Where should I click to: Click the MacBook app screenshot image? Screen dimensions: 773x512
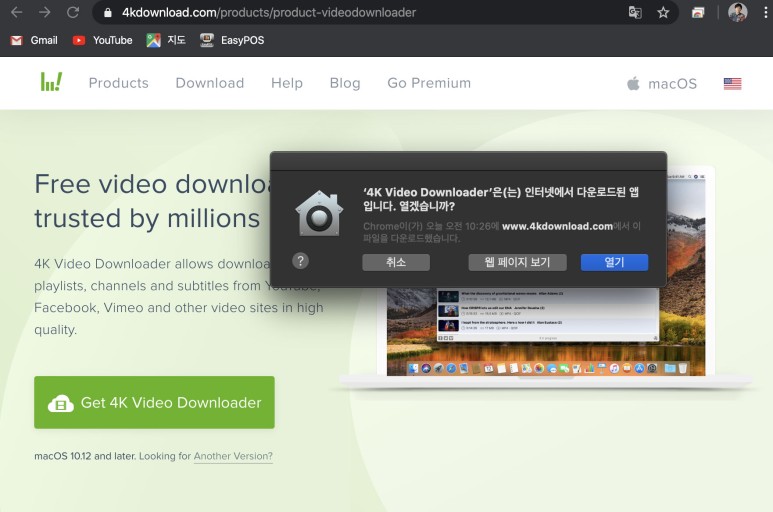tap(546, 331)
